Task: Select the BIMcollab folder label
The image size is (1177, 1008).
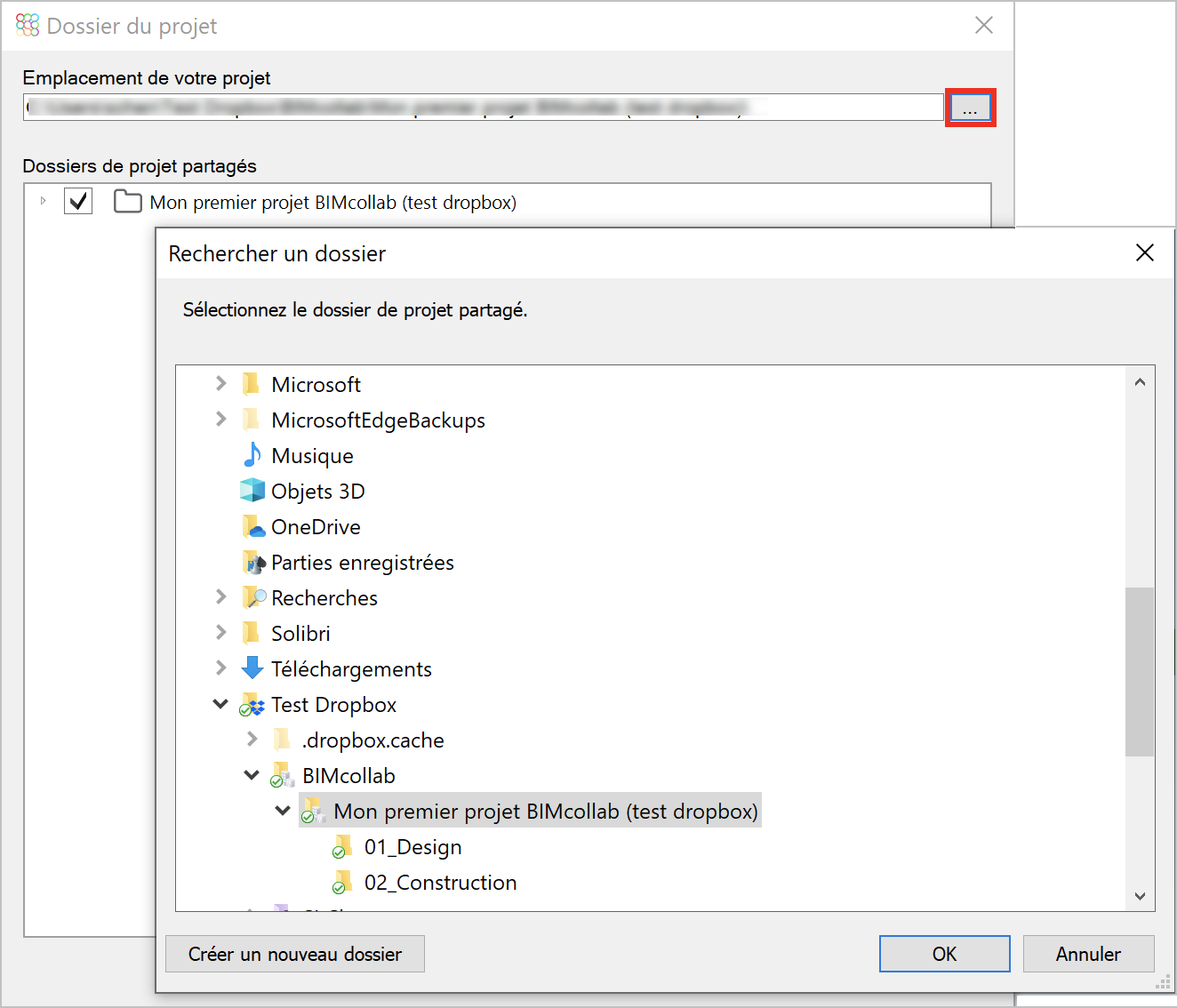Action: [x=349, y=776]
